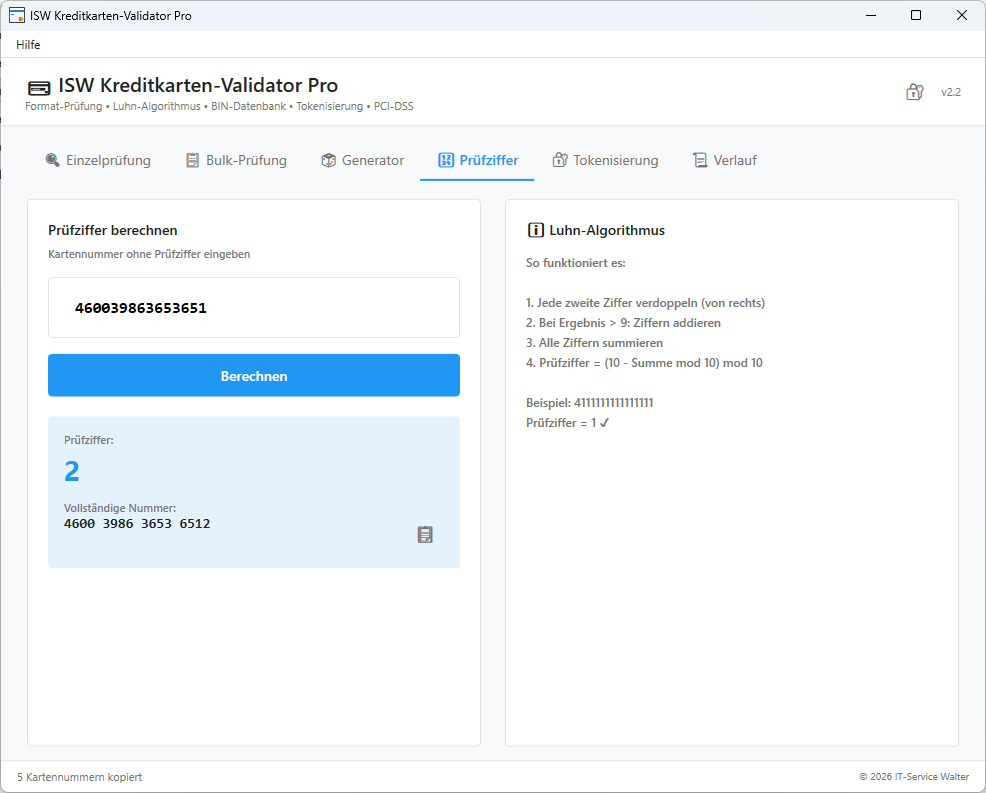This screenshot has width=986, height=793.
Task: Click the magnifier icon for Einzelprüfung
Action: coord(52,160)
